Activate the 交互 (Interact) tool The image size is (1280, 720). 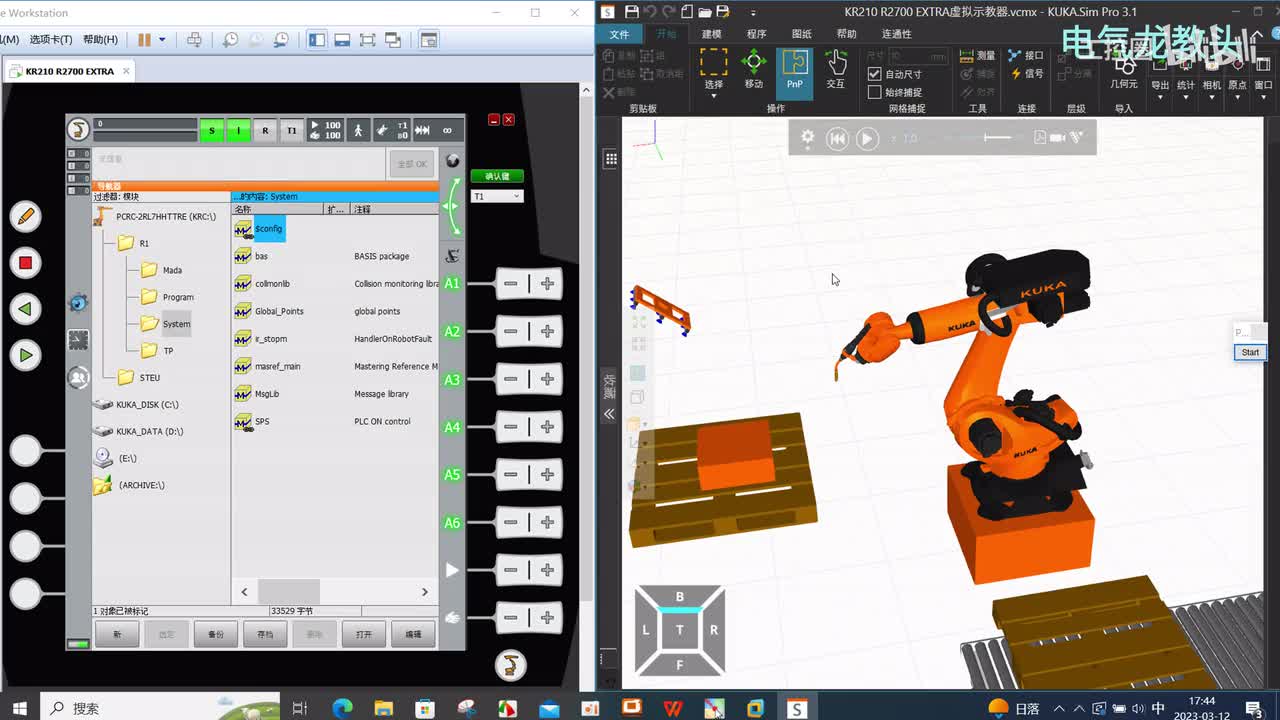coord(835,69)
